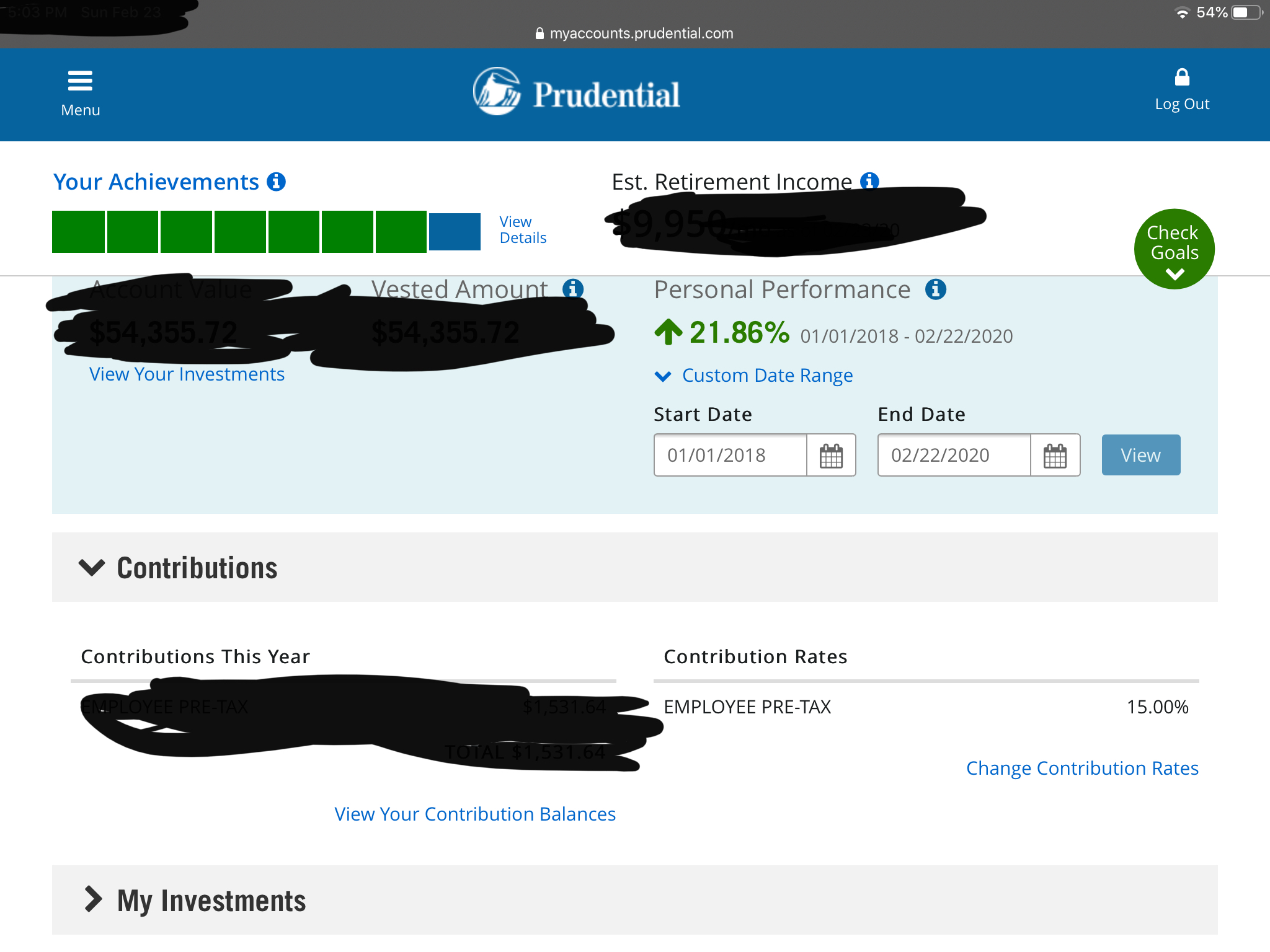Image resolution: width=1270 pixels, height=952 pixels.
Task: Click the blue View button
Action: [1140, 455]
